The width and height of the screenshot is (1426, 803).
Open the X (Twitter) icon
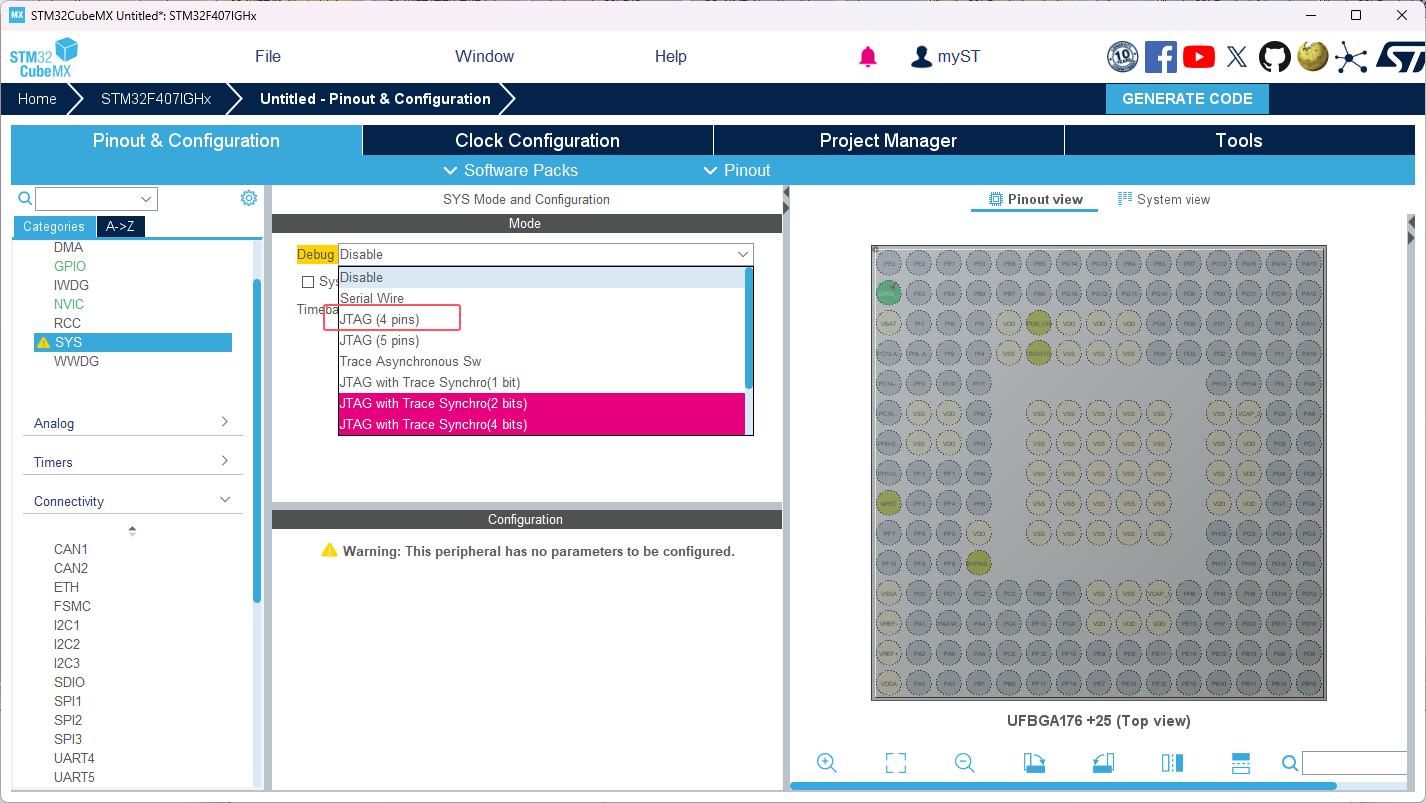point(1237,57)
